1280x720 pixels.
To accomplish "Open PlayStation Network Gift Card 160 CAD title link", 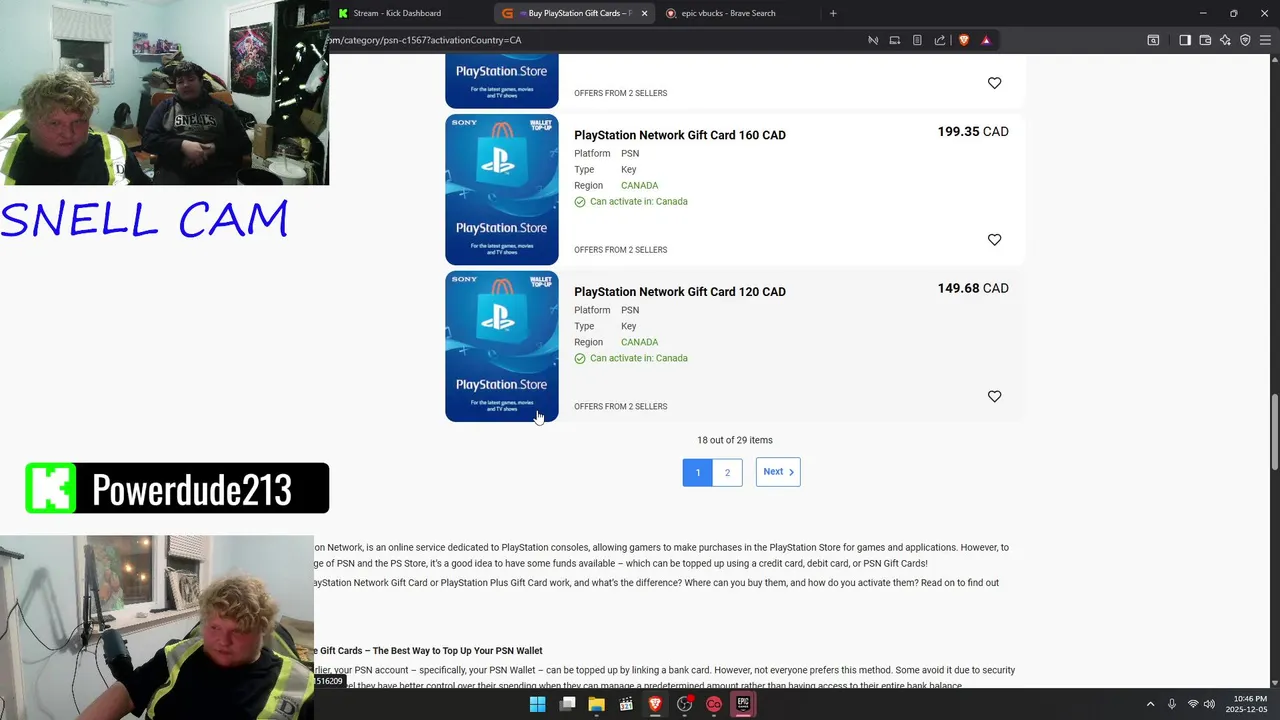I will point(680,135).
